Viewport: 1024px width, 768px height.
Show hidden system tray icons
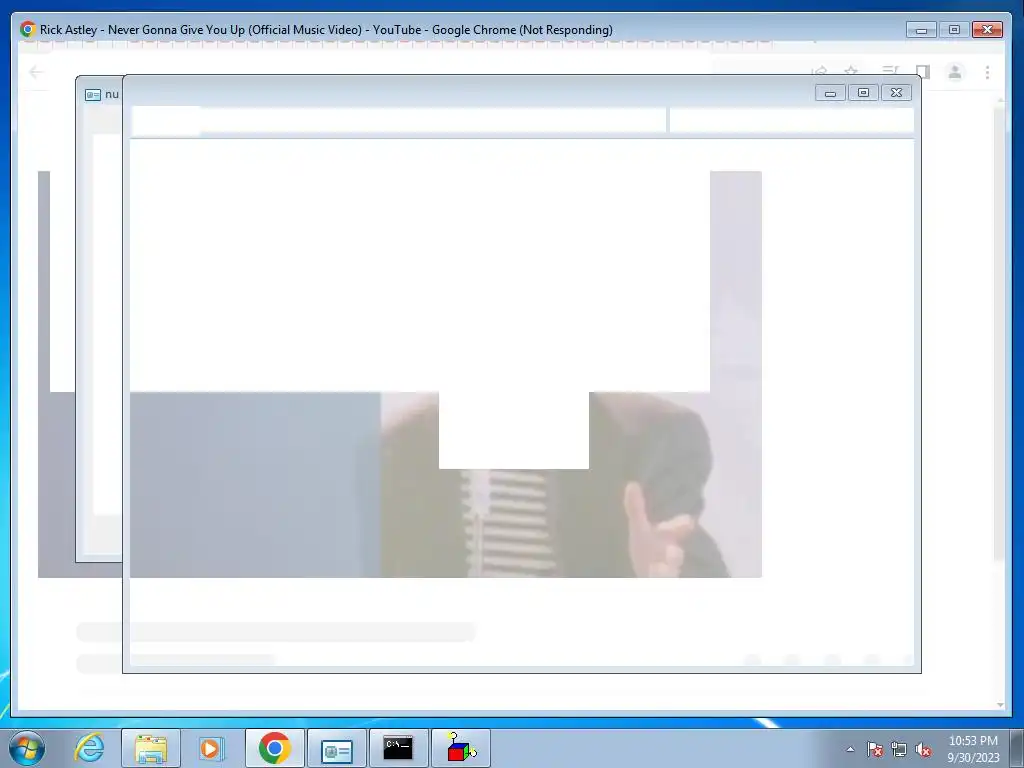[850, 749]
